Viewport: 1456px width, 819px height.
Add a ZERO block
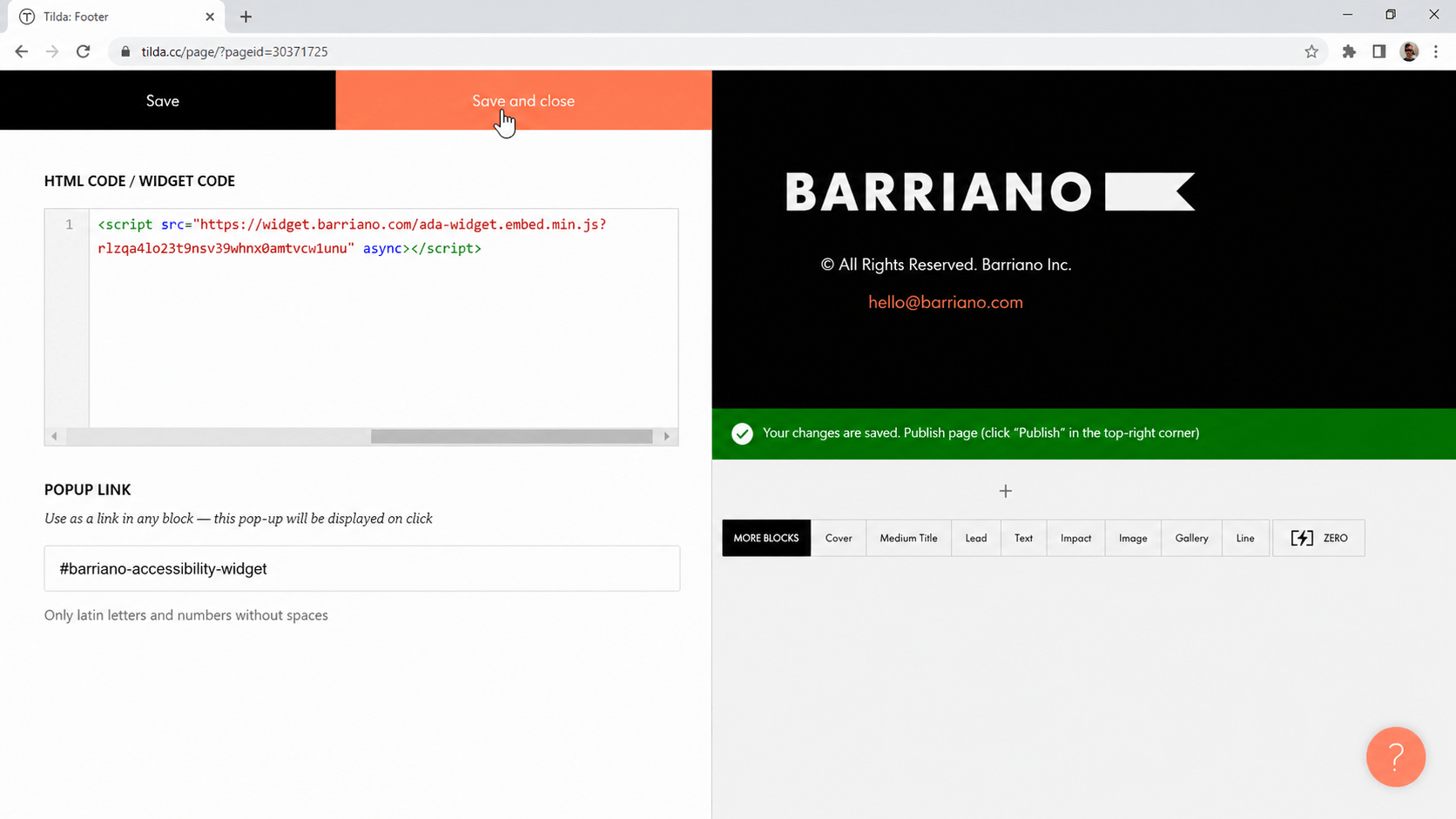[x=1318, y=538]
